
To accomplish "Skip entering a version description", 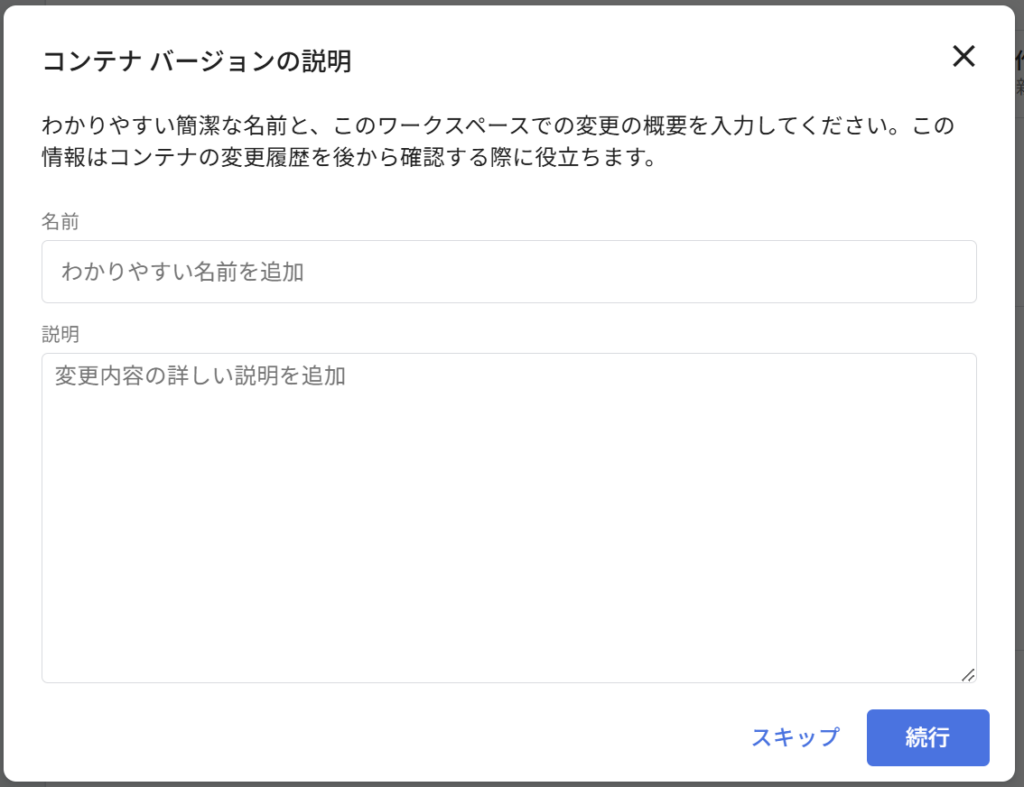I will point(795,738).
